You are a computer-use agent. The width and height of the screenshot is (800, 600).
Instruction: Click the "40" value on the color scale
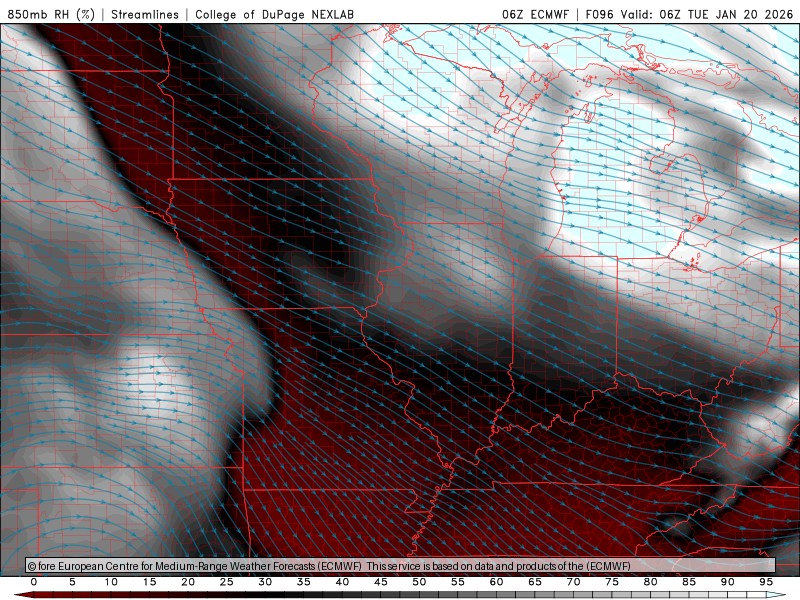coord(342,582)
